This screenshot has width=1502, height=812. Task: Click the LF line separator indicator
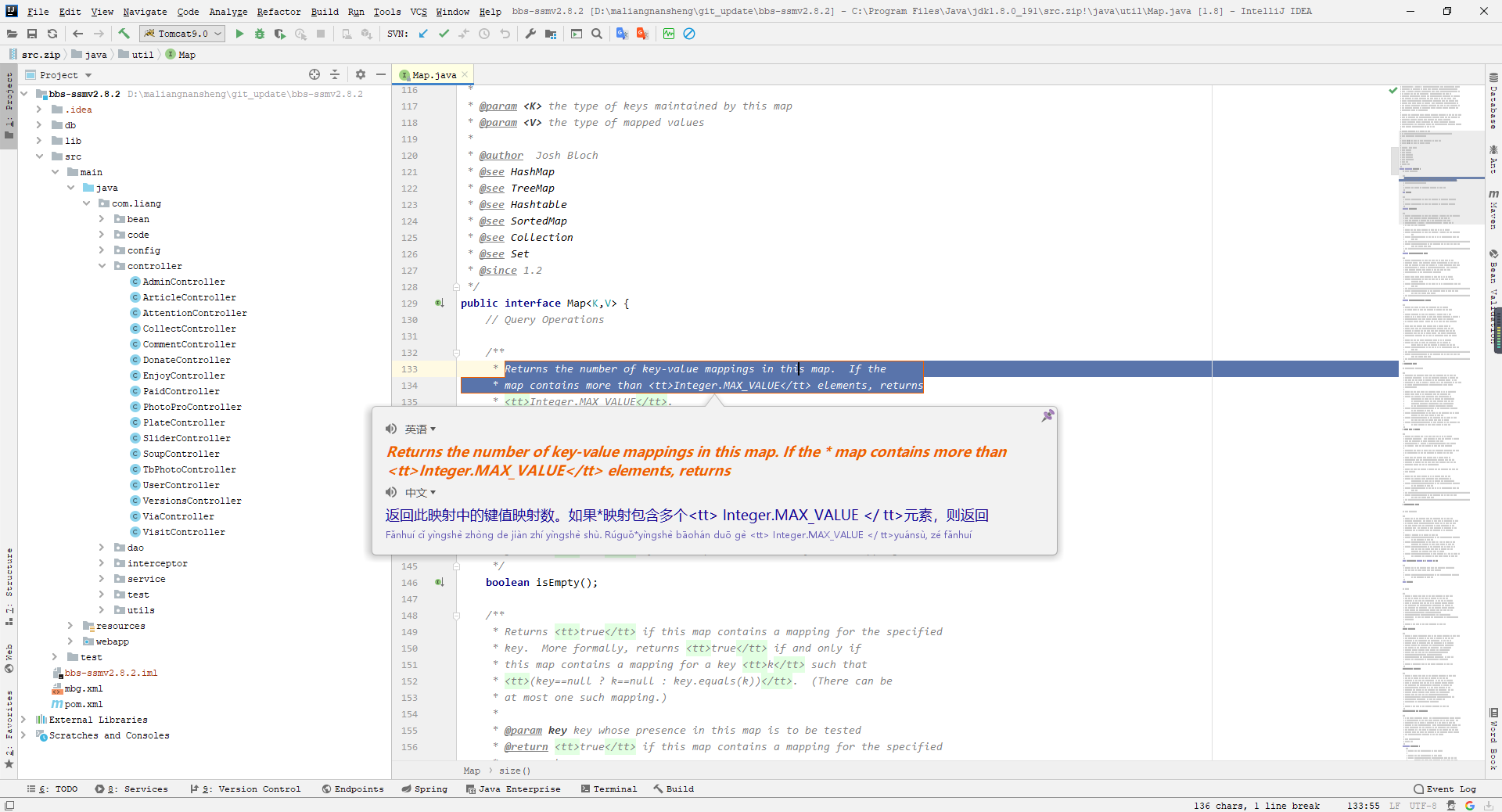click(x=1395, y=806)
